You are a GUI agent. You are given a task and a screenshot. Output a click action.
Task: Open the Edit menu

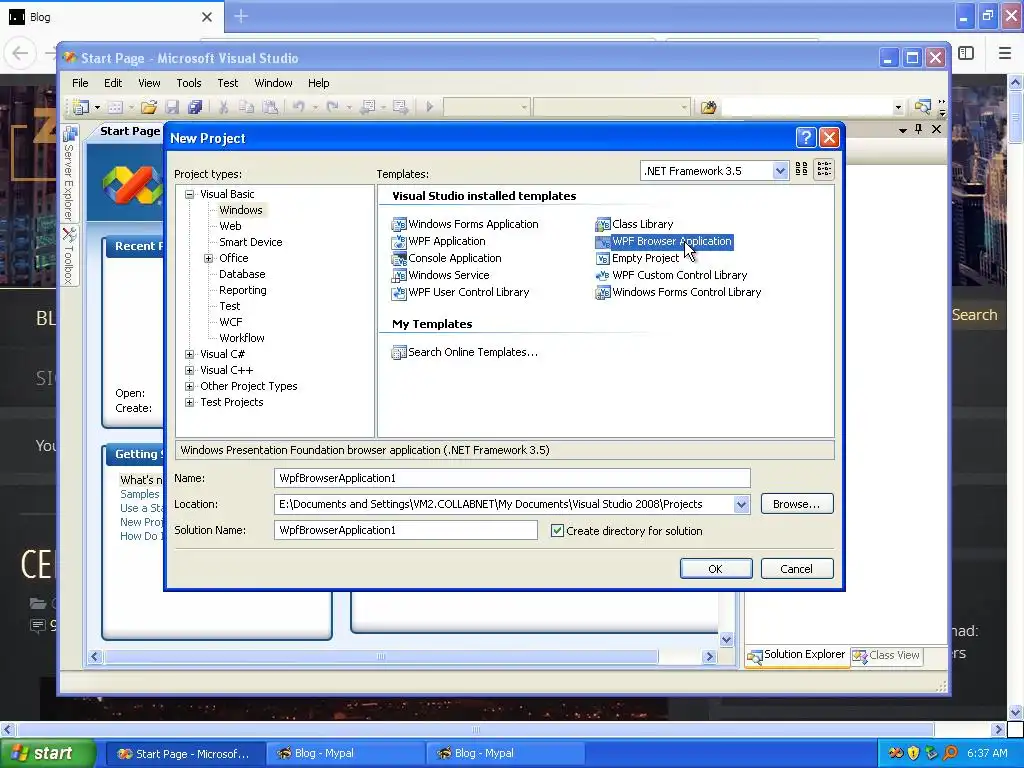(x=113, y=83)
